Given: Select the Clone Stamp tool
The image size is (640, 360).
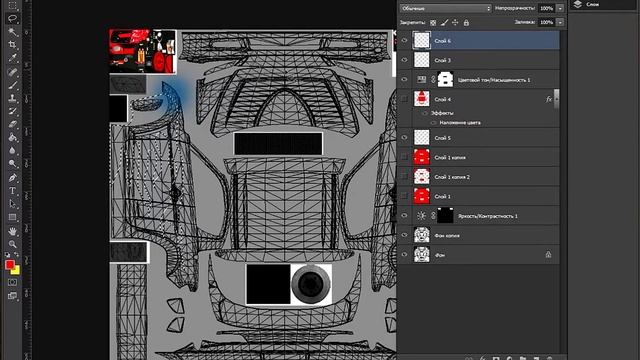Looking at the screenshot, I should tap(12, 98).
